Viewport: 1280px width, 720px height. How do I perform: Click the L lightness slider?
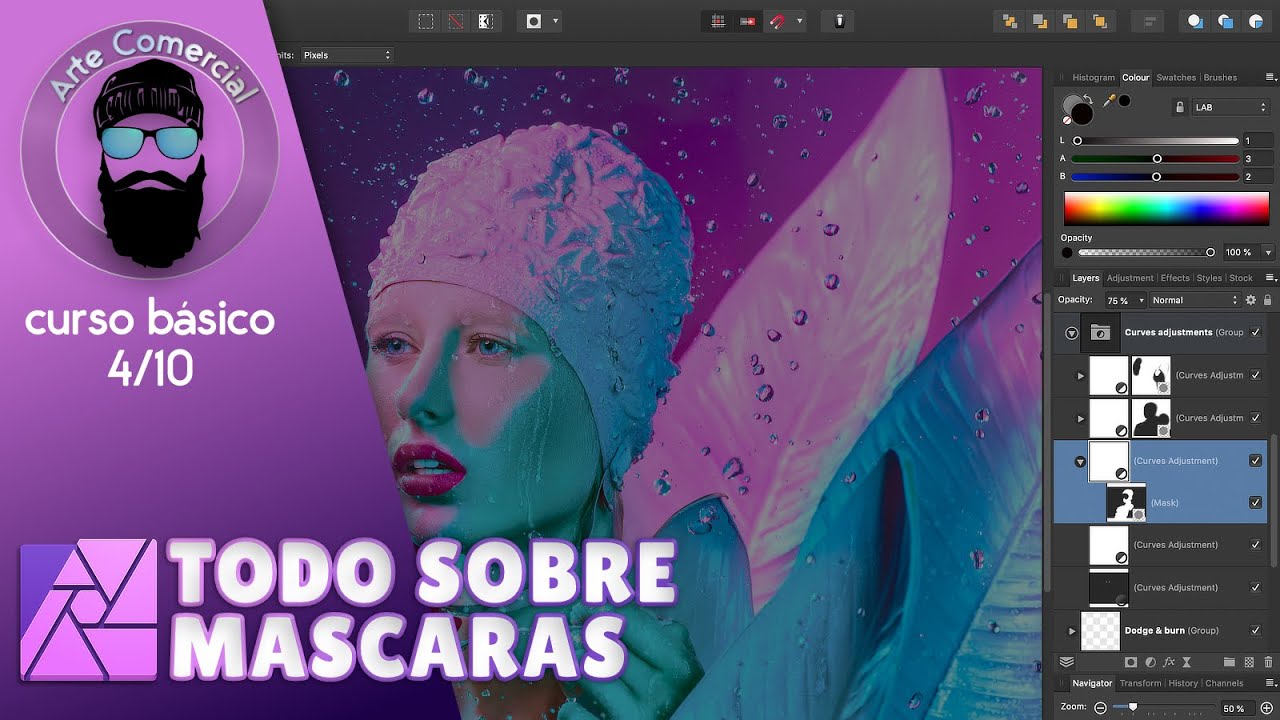tap(1156, 141)
